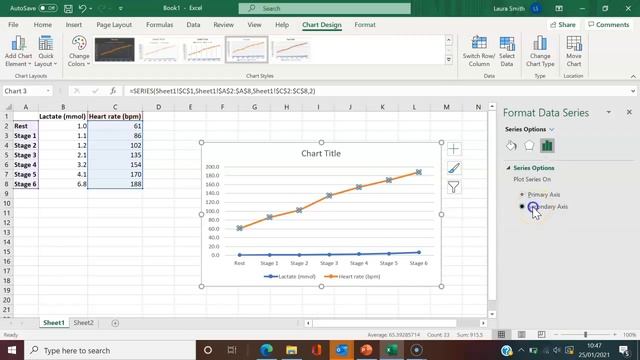Image resolution: width=640 pixels, height=360 pixels.
Task: Open Change Colors palette
Action: [x=79, y=51]
